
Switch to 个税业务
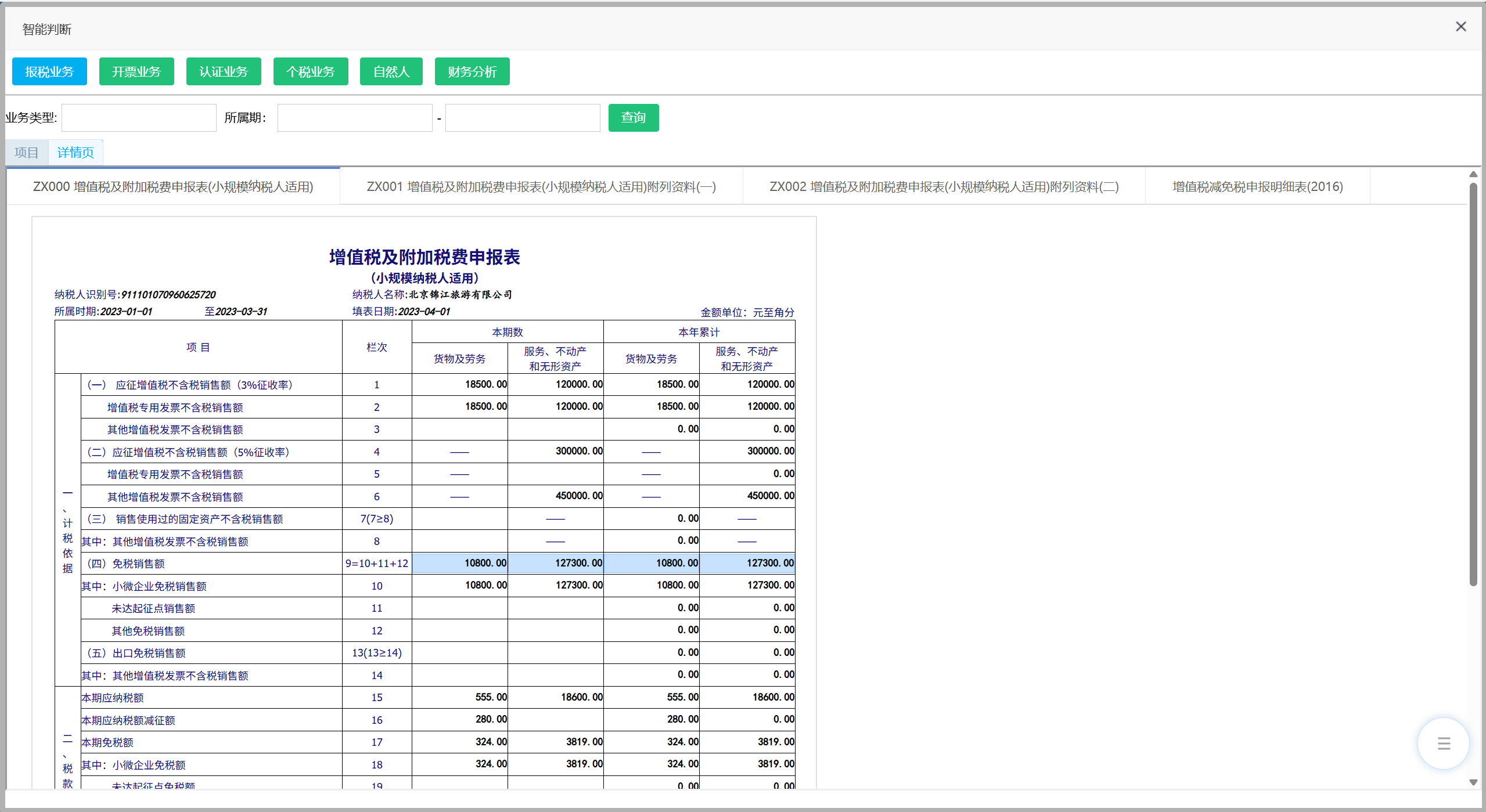(x=311, y=71)
